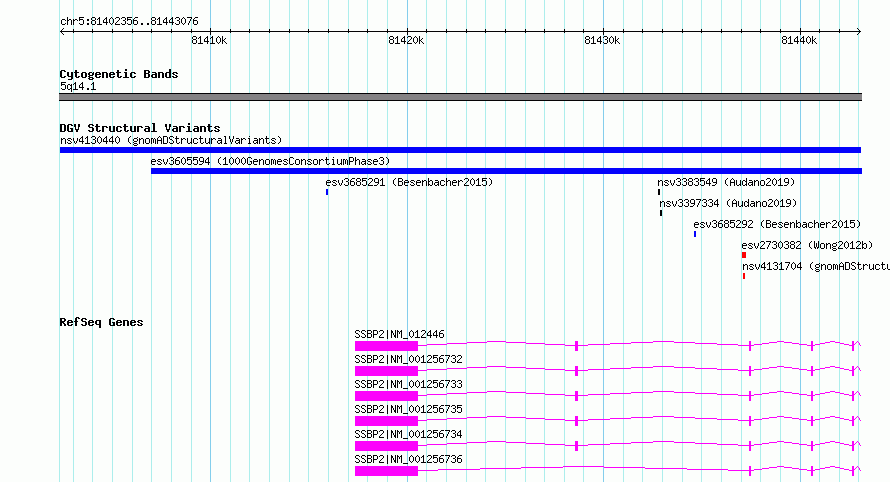This screenshot has height=482, width=890.
Task: Click the SSBP2|NM_001256733 transcript label
Action: pyautogui.click(x=409, y=384)
